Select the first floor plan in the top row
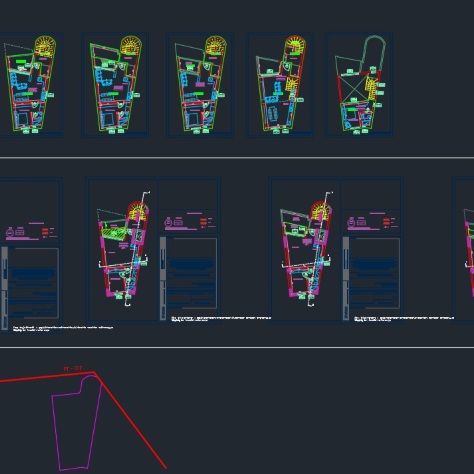 30,85
